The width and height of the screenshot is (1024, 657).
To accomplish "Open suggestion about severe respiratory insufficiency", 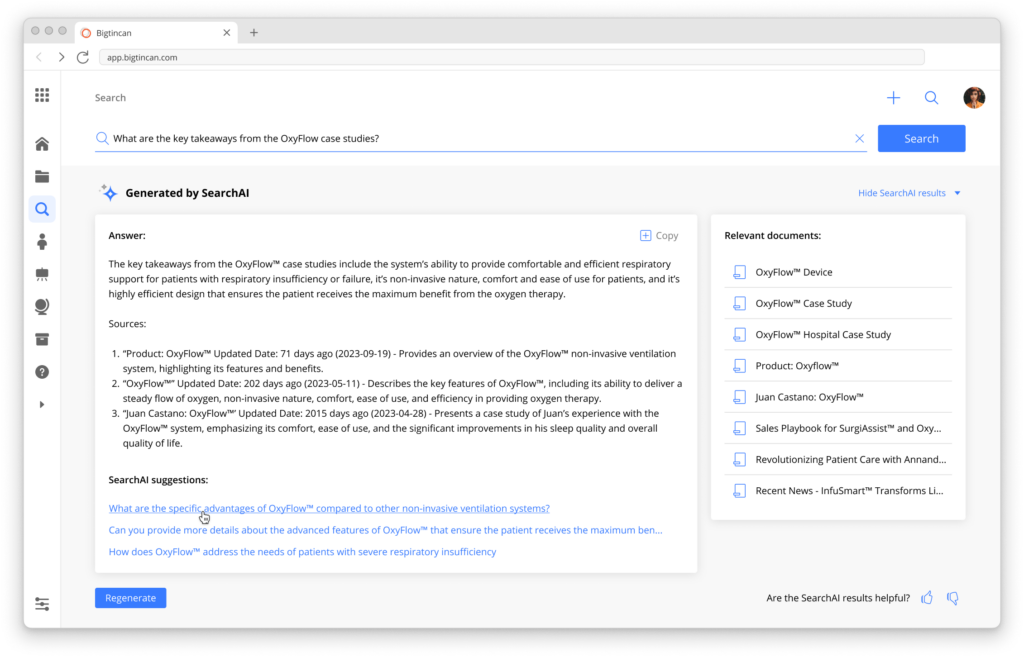I will (302, 552).
